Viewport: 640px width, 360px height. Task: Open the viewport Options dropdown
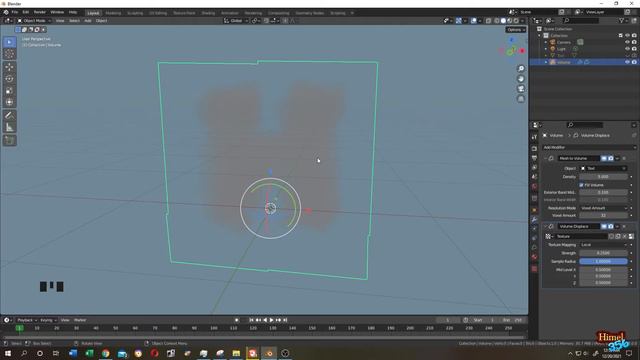516,30
